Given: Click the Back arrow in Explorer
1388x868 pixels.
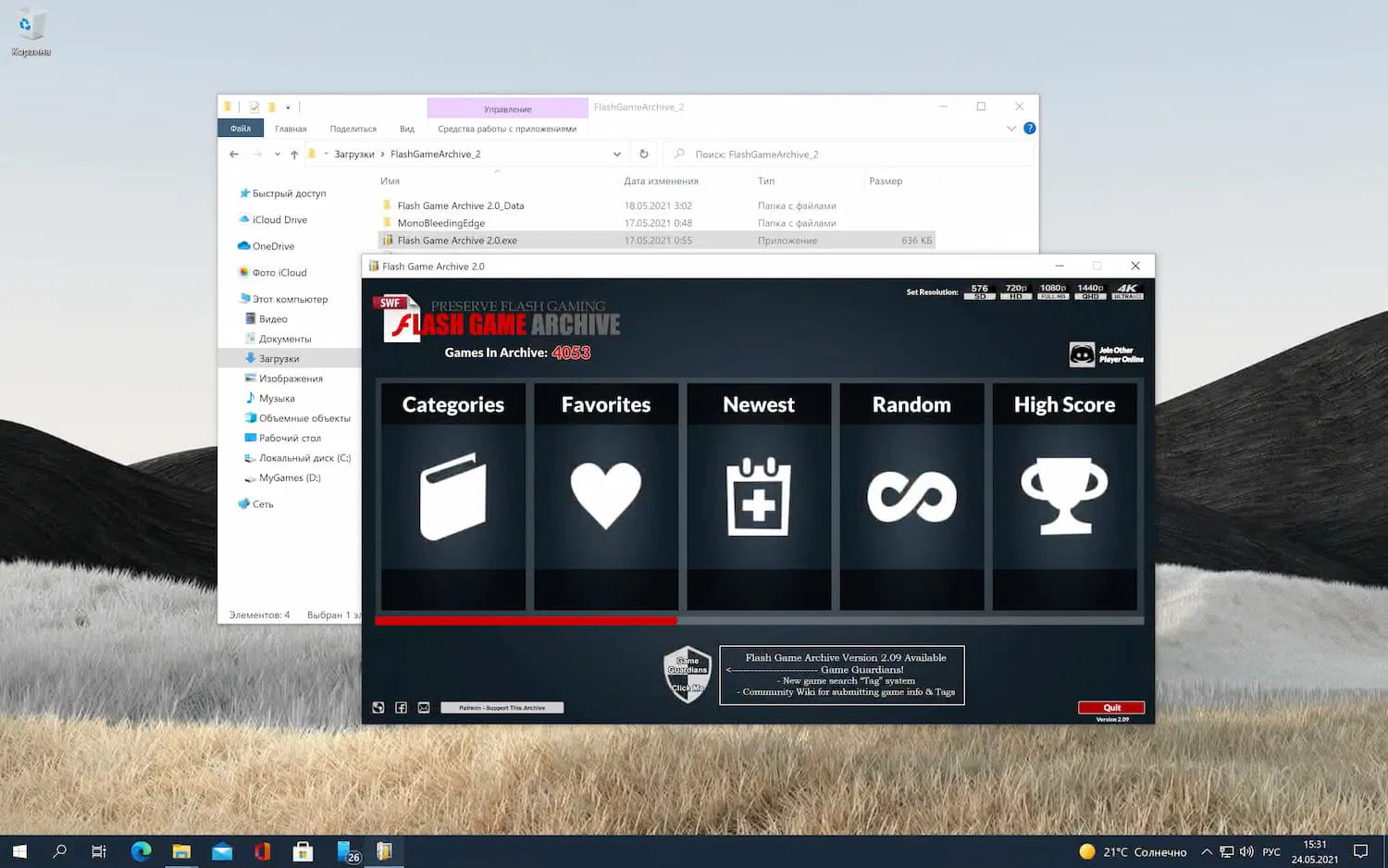Looking at the screenshot, I should tap(234, 155).
